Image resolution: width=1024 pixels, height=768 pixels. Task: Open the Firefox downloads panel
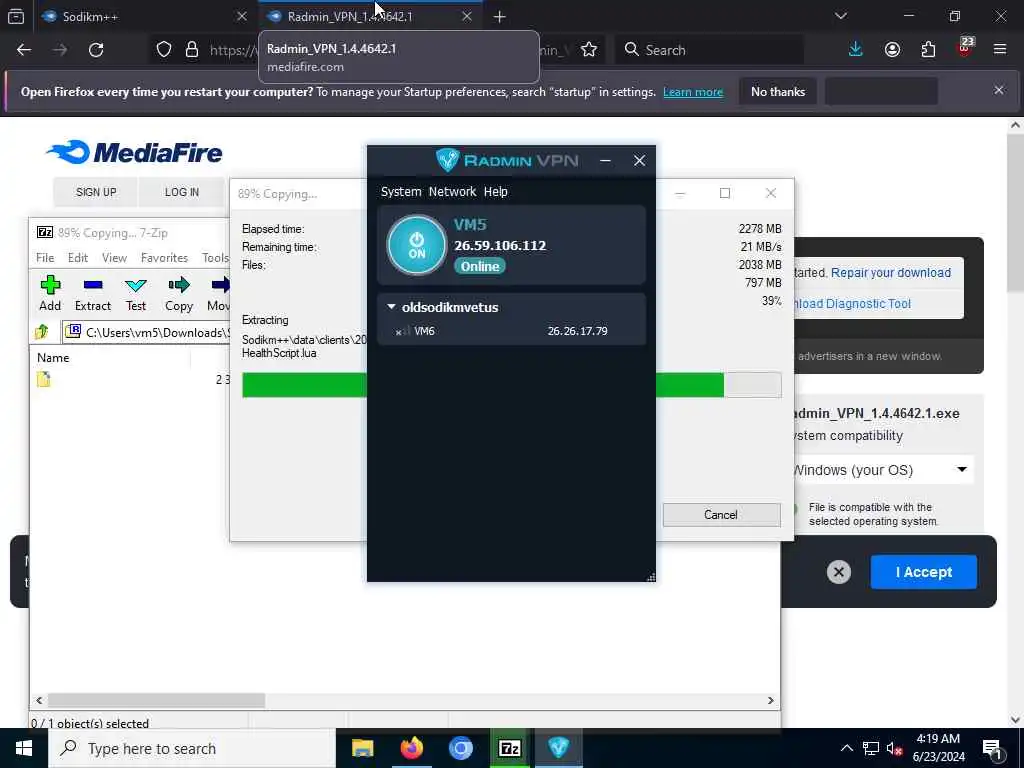tap(856, 50)
